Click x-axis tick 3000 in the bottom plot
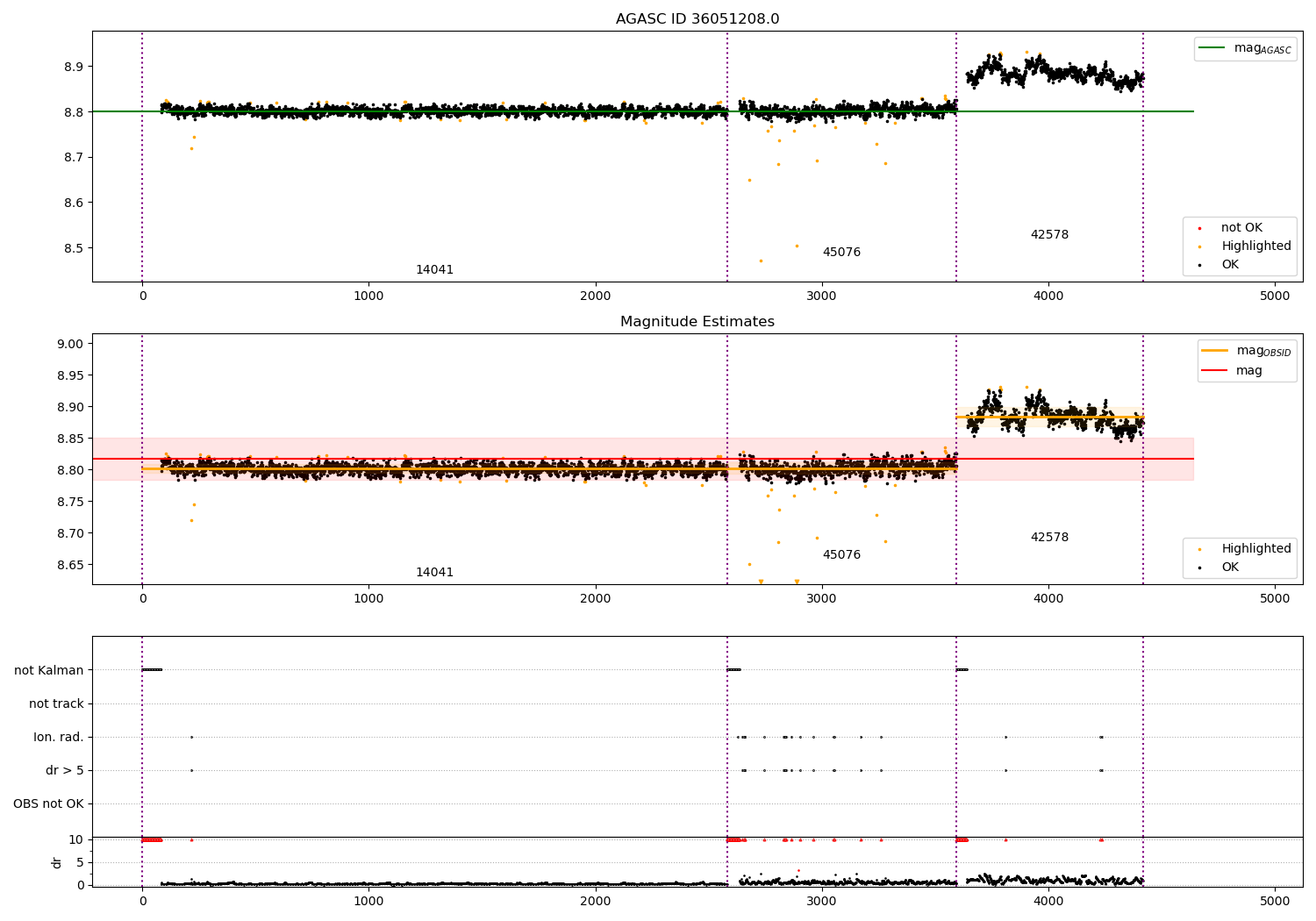The image size is (1316, 921). (x=822, y=901)
